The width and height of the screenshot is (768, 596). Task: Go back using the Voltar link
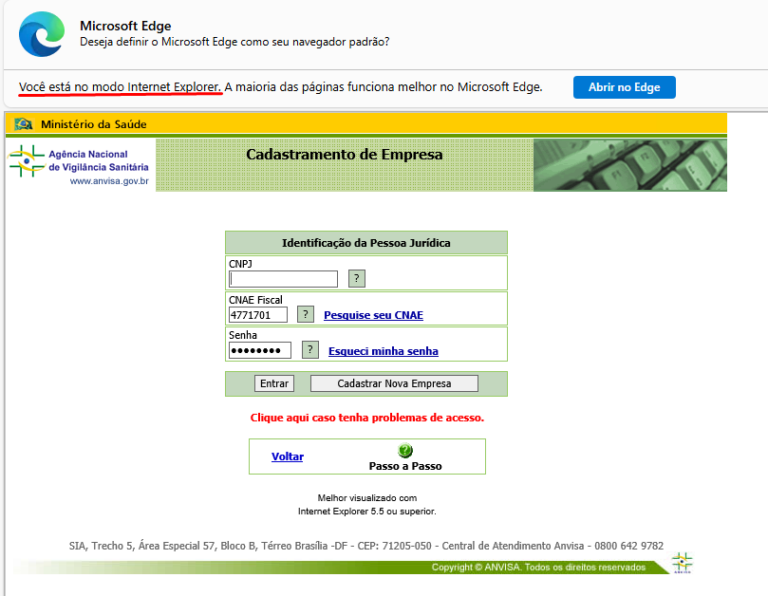tap(287, 457)
